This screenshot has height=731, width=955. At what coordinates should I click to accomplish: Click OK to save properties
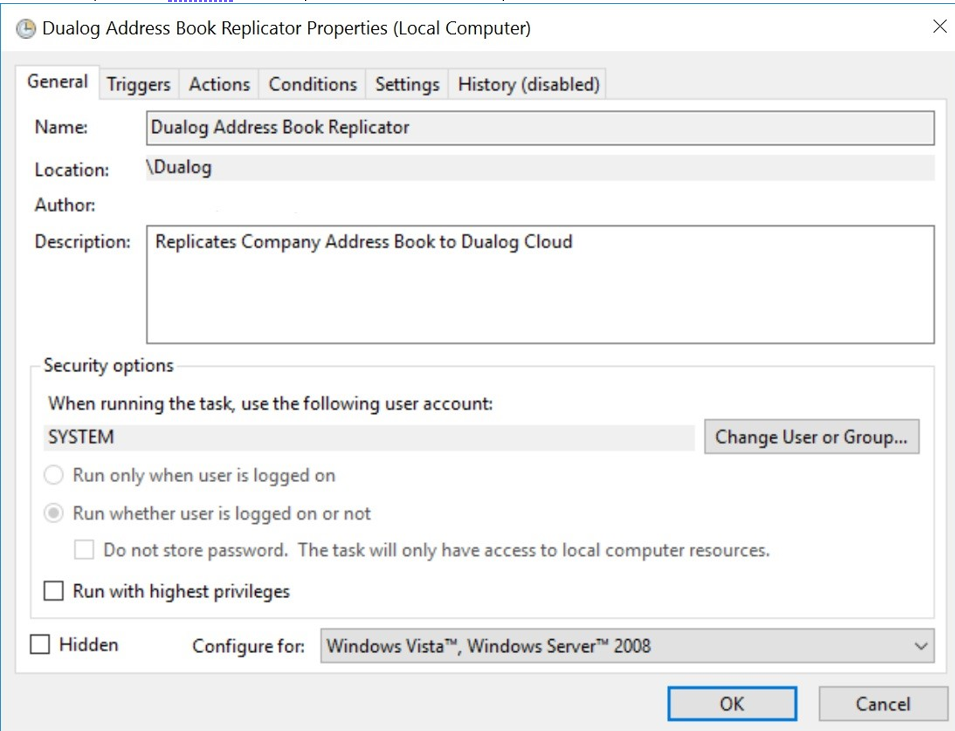tap(732, 704)
